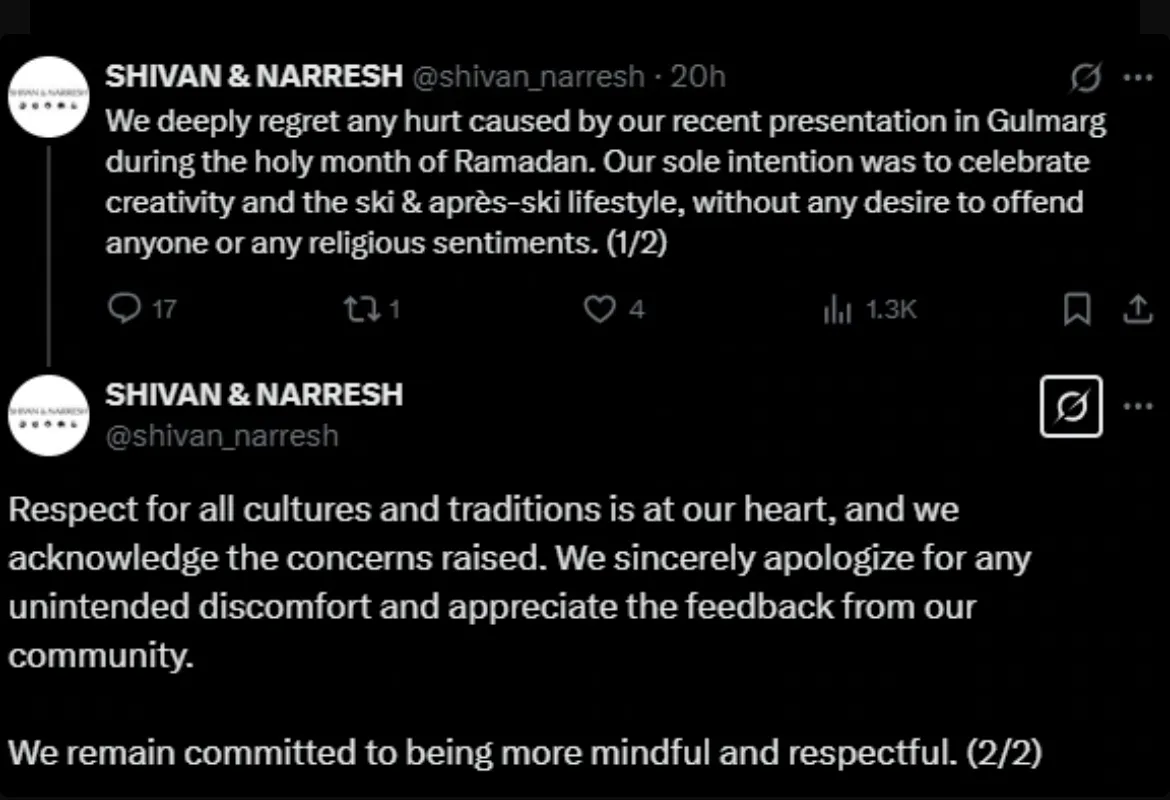Screen dimensions: 1170x800
Task: Click the @shivan_narresh handle beside the timestamp
Action: tap(528, 77)
